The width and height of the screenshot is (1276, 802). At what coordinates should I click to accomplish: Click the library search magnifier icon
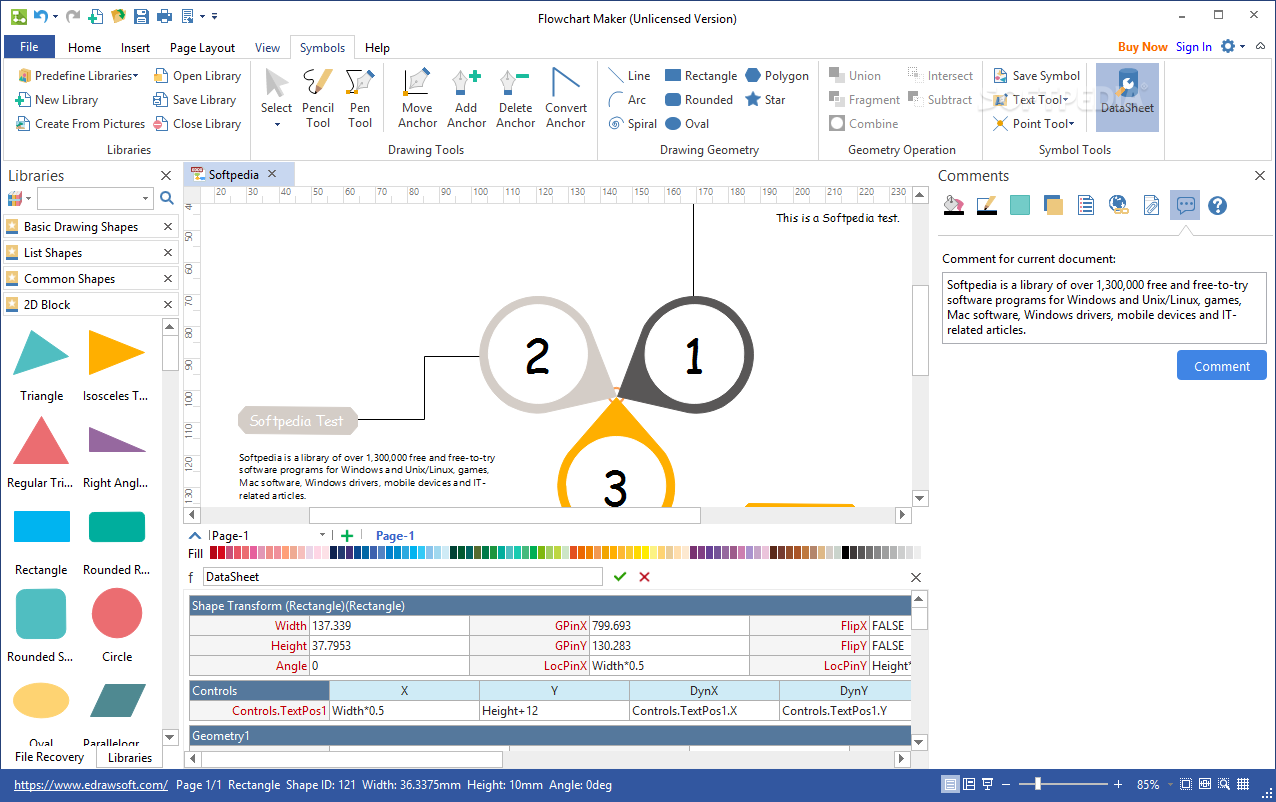click(x=167, y=198)
